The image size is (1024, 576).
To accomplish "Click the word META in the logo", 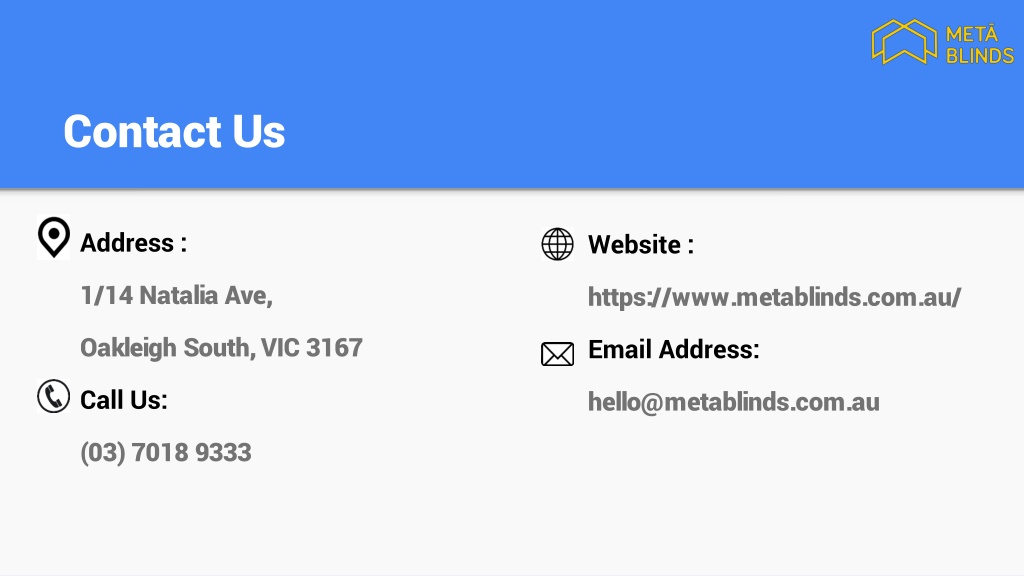I will coord(972,33).
